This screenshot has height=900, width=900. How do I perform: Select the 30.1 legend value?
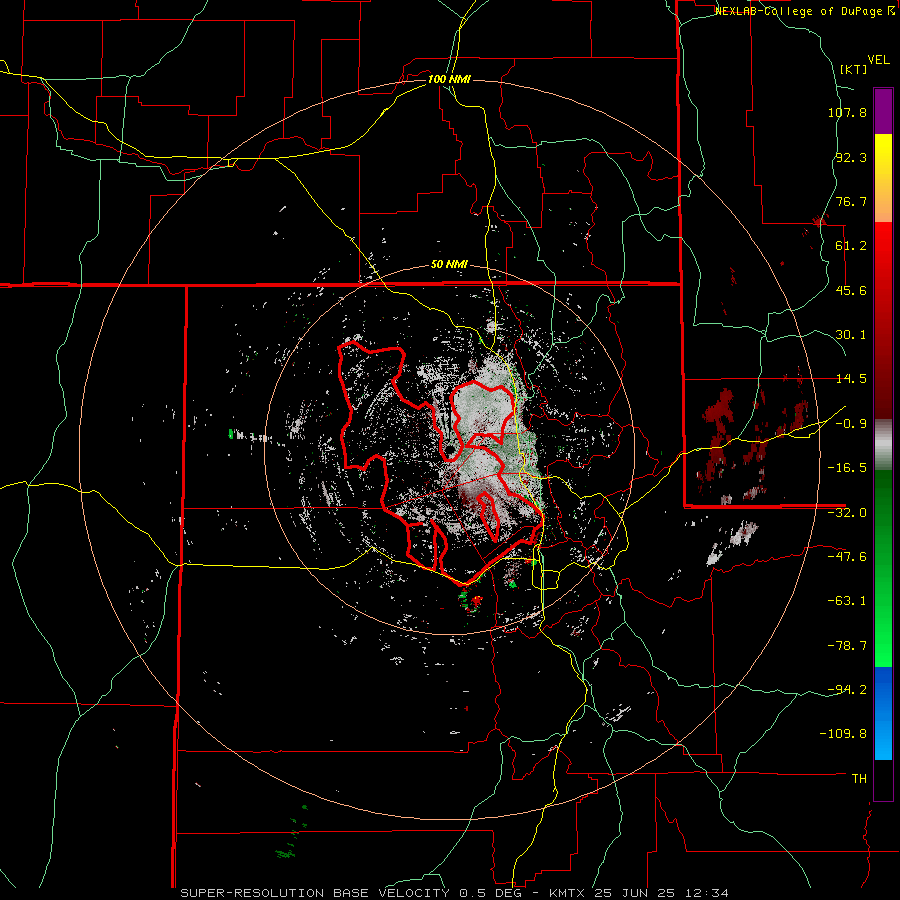[851, 335]
